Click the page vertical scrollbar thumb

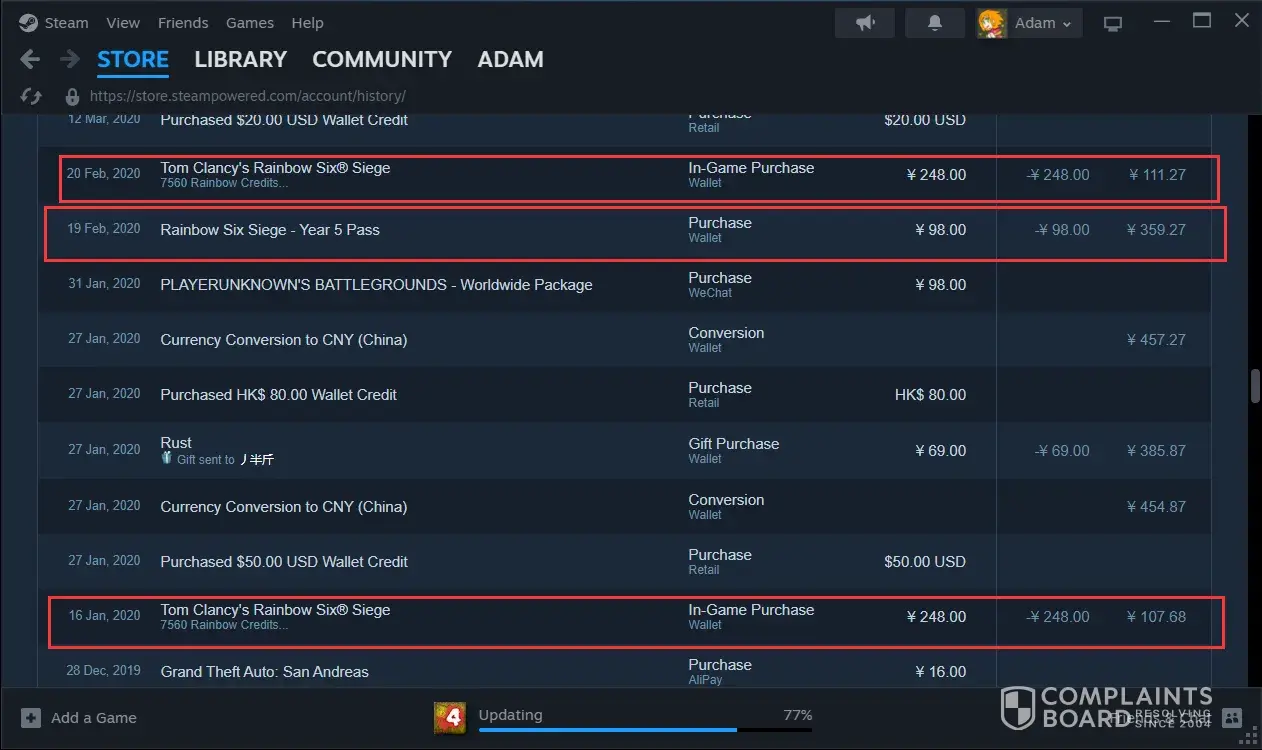[1254, 386]
